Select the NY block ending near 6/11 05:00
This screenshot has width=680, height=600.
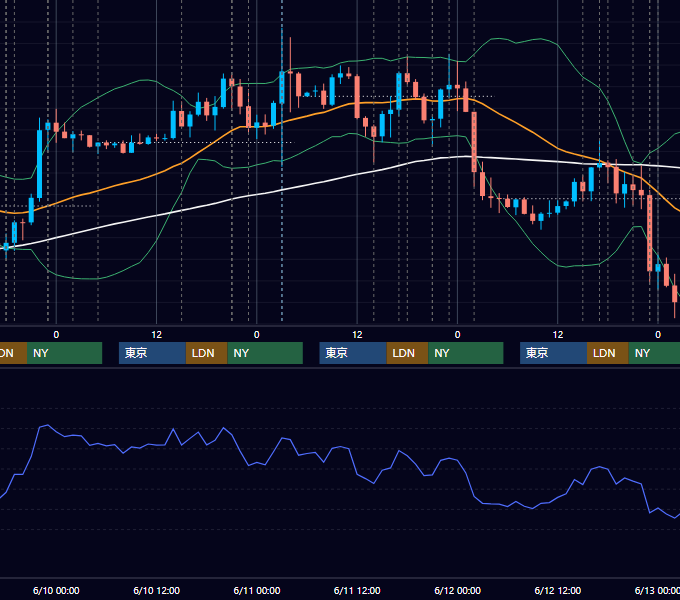[265, 353]
